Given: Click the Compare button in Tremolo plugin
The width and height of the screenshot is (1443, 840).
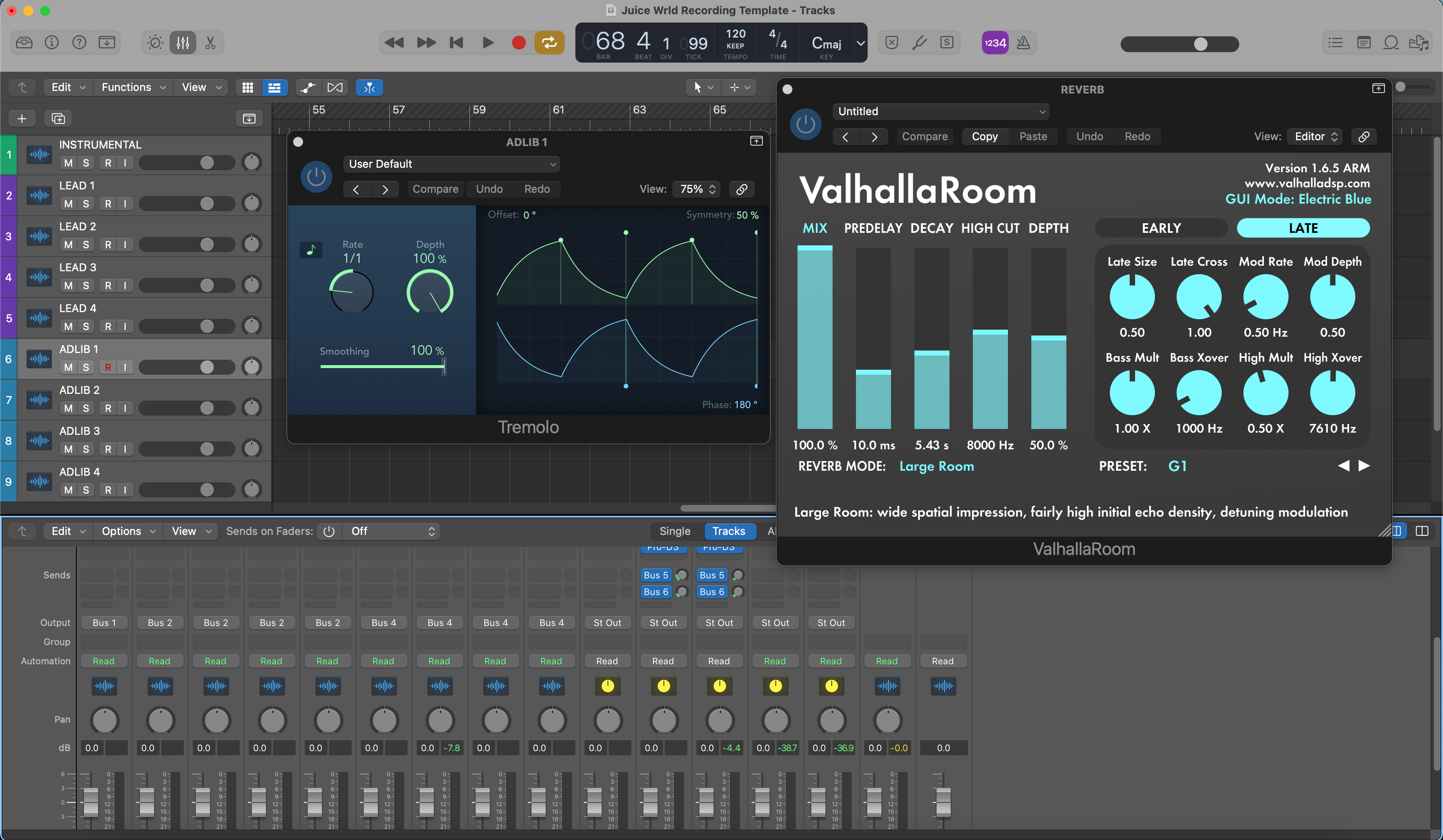Looking at the screenshot, I should (435, 189).
